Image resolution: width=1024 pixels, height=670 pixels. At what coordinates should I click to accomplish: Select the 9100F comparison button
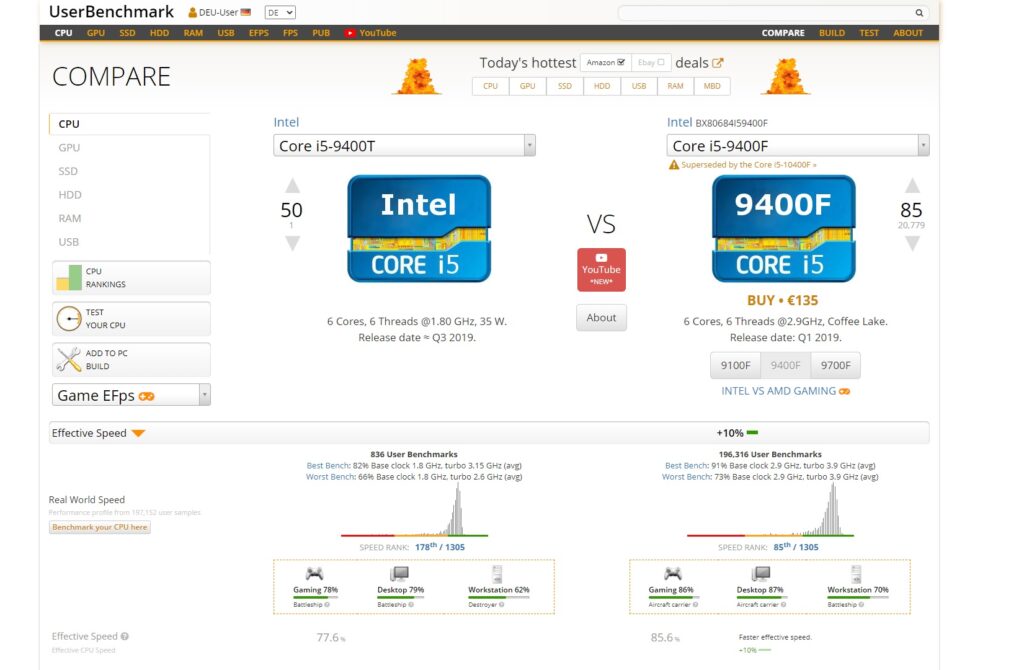point(735,365)
